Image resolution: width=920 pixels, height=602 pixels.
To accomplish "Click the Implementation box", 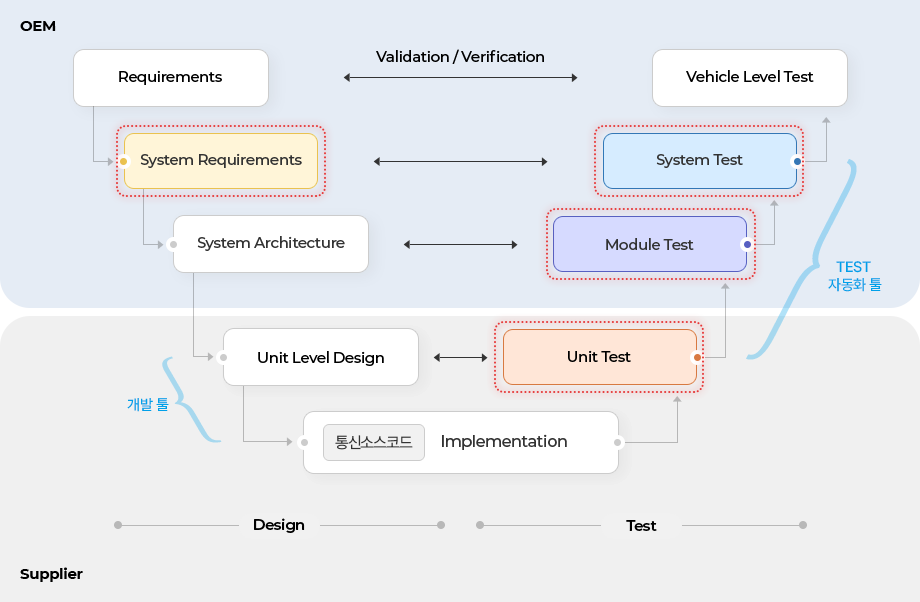I will pyautogui.click(x=461, y=442).
